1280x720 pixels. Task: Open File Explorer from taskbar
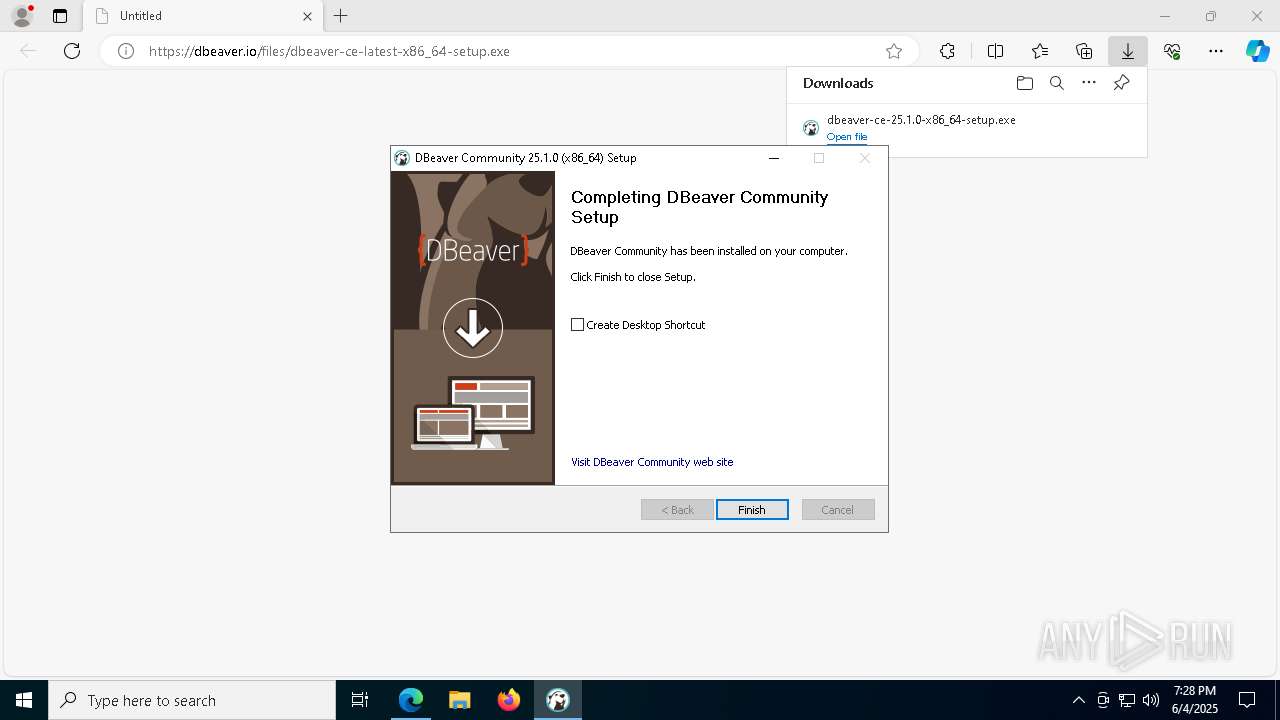pyautogui.click(x=460, y=700)
